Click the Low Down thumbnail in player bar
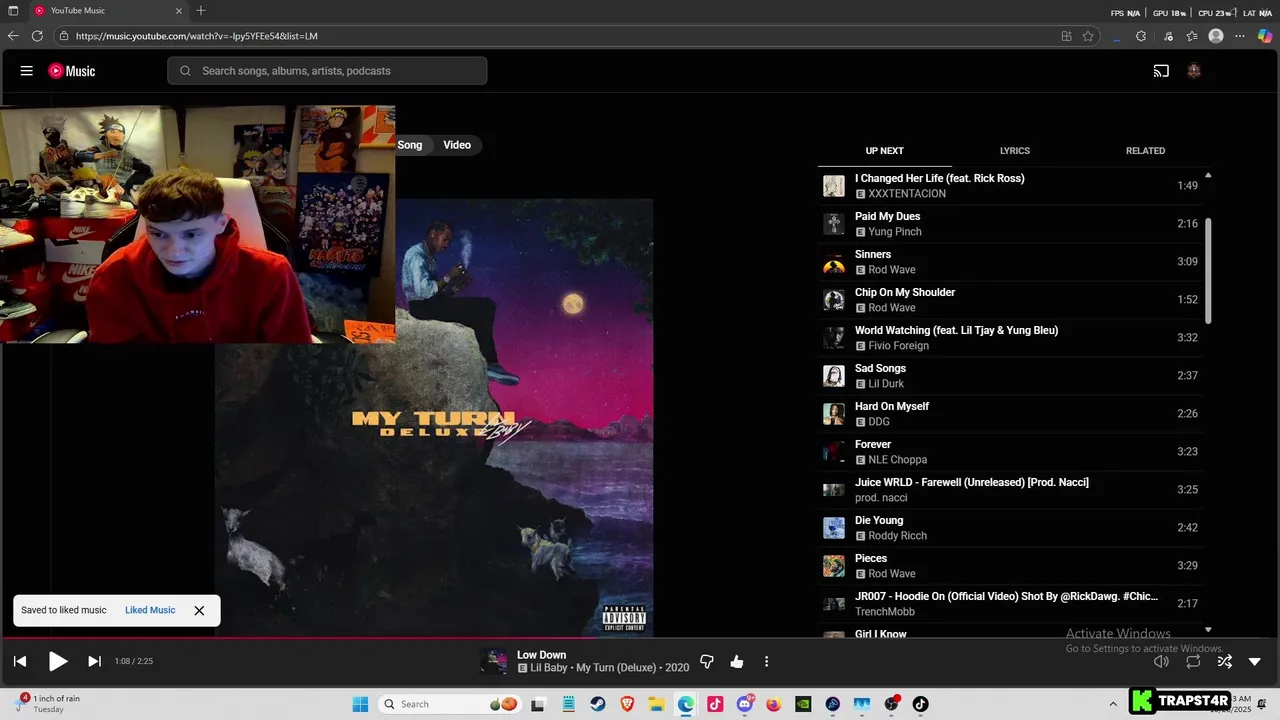This screenshot has height=720, width=1280. (494, 661)
